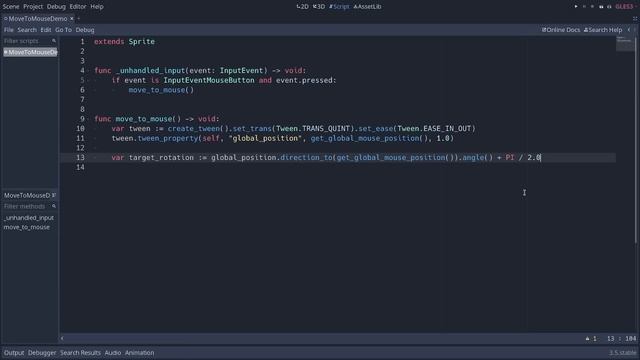Click line number 14 in the gutter
The width and height of the screenshot is (640, 360).
(x=80, y=167)
